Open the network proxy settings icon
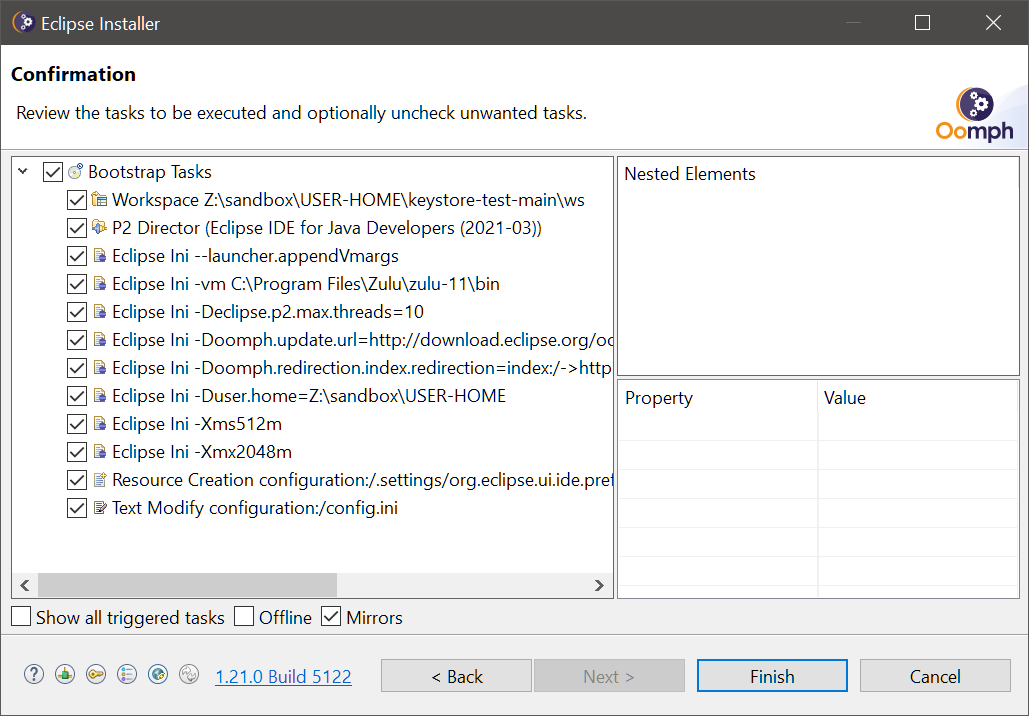Screen dimensions: 1029x716 click(x=65, y=675)
